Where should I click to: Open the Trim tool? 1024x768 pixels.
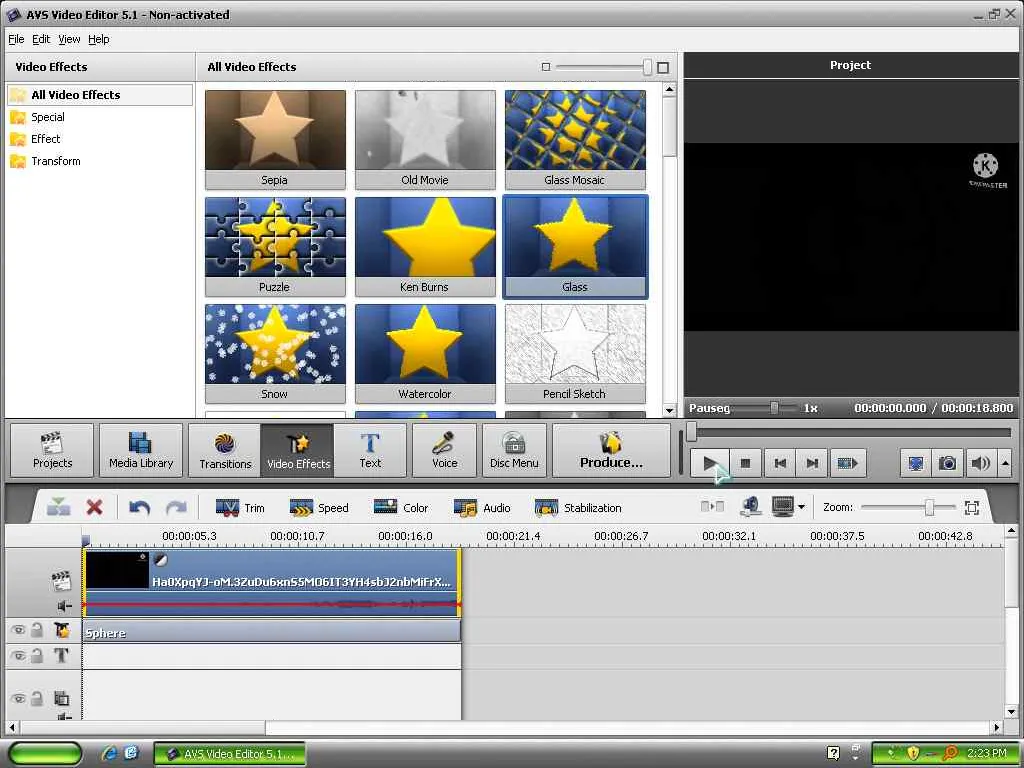(x=240, y=507)
